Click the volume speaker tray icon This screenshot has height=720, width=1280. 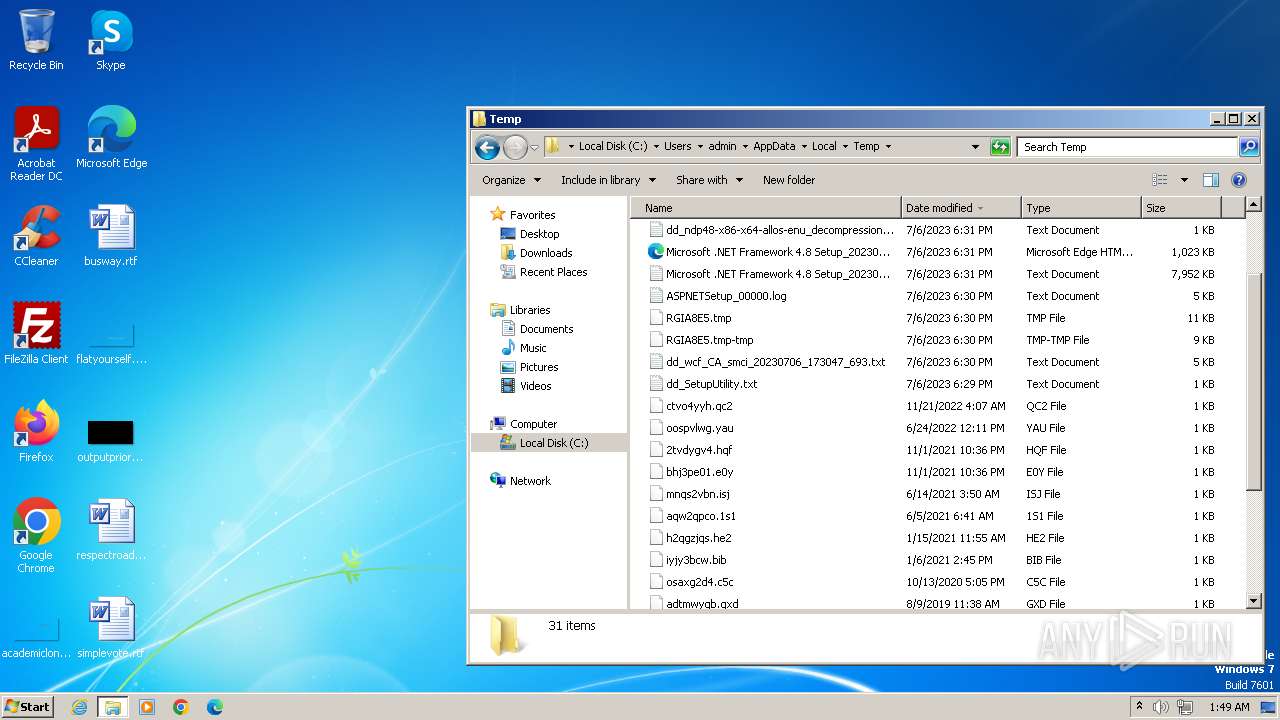(1161, 707)
